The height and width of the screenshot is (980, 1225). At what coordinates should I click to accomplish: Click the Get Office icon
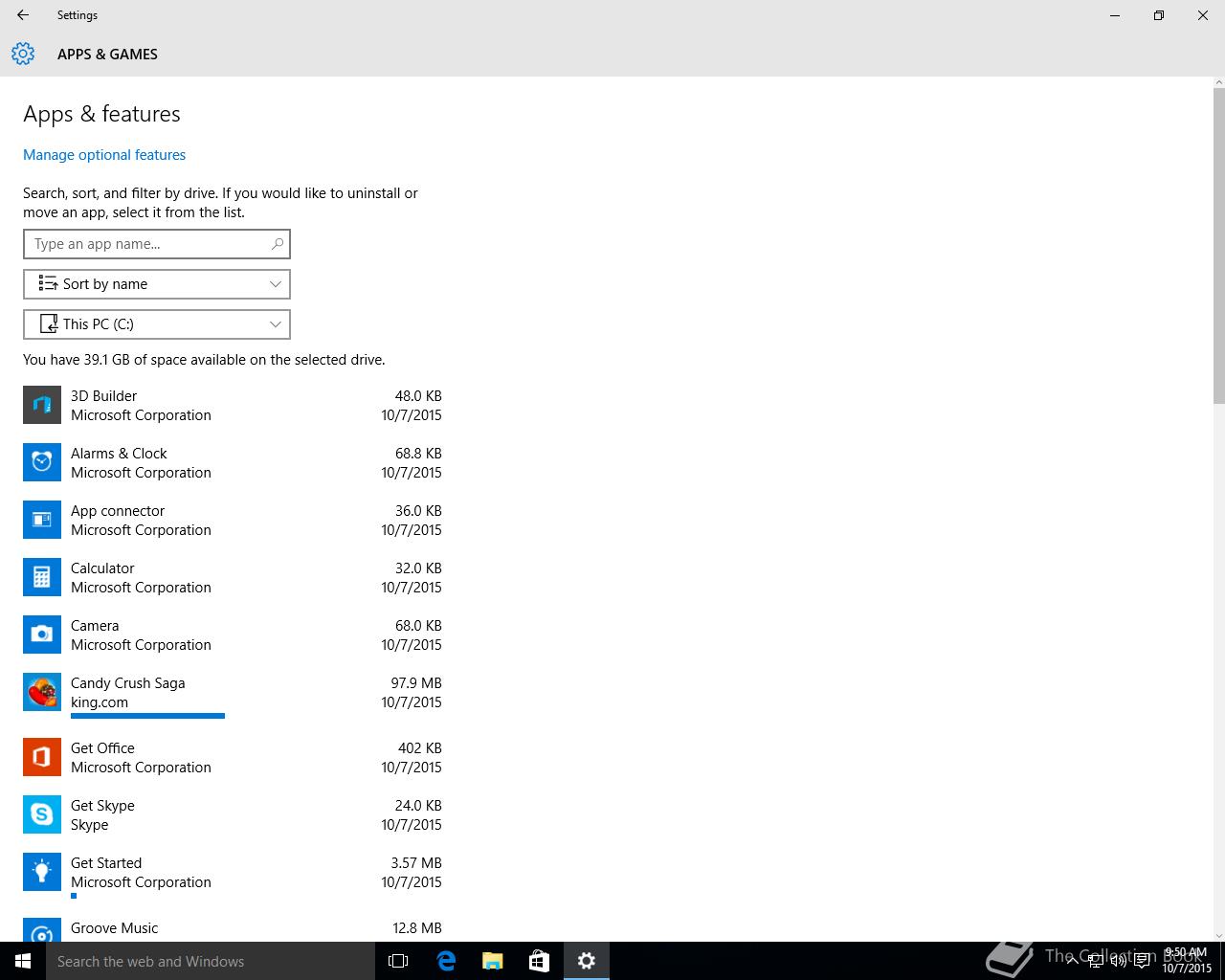(42, 757)
